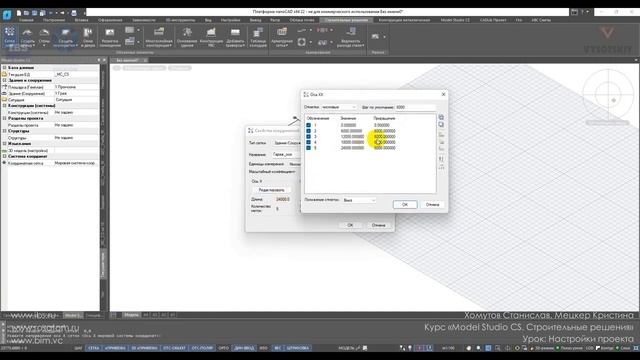Click the Основание здания tool

point(187,38)
